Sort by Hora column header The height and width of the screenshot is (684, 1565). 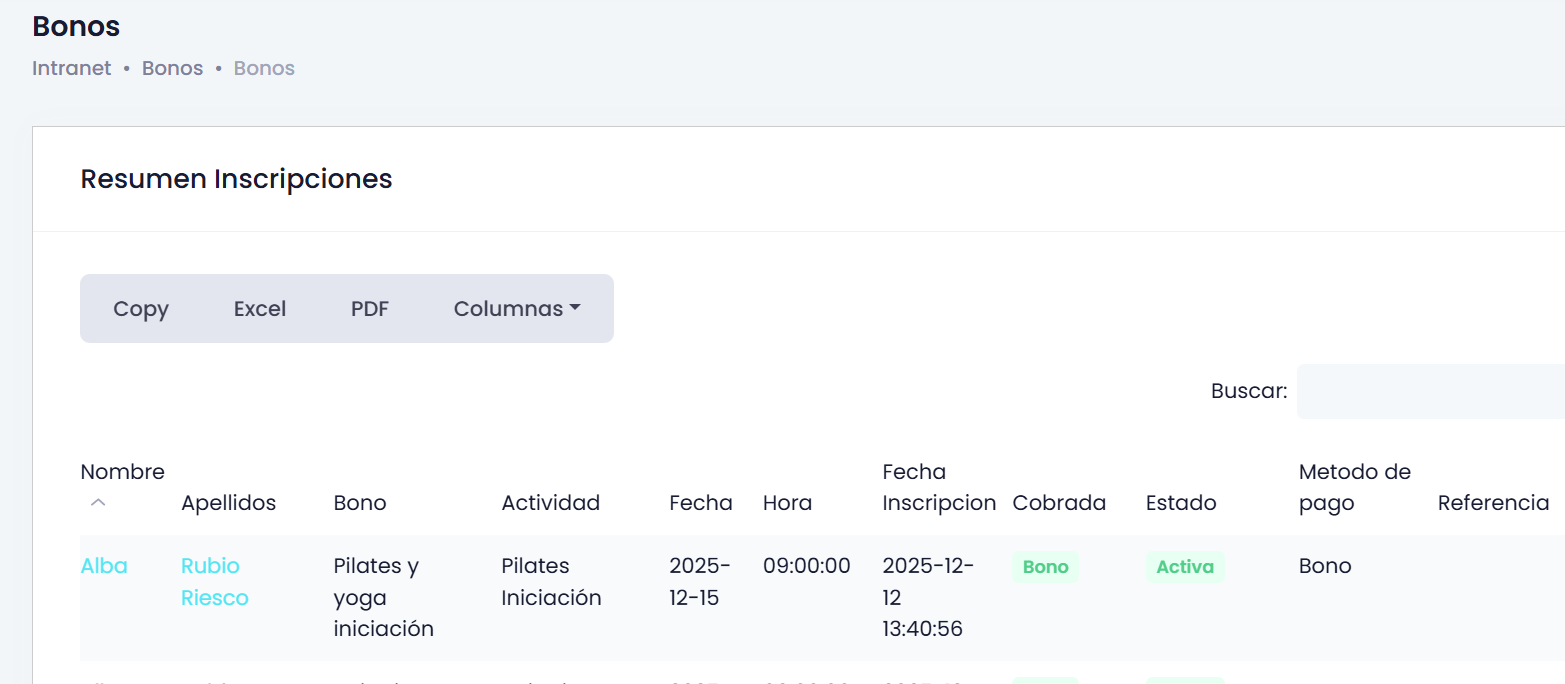(787, 503)
